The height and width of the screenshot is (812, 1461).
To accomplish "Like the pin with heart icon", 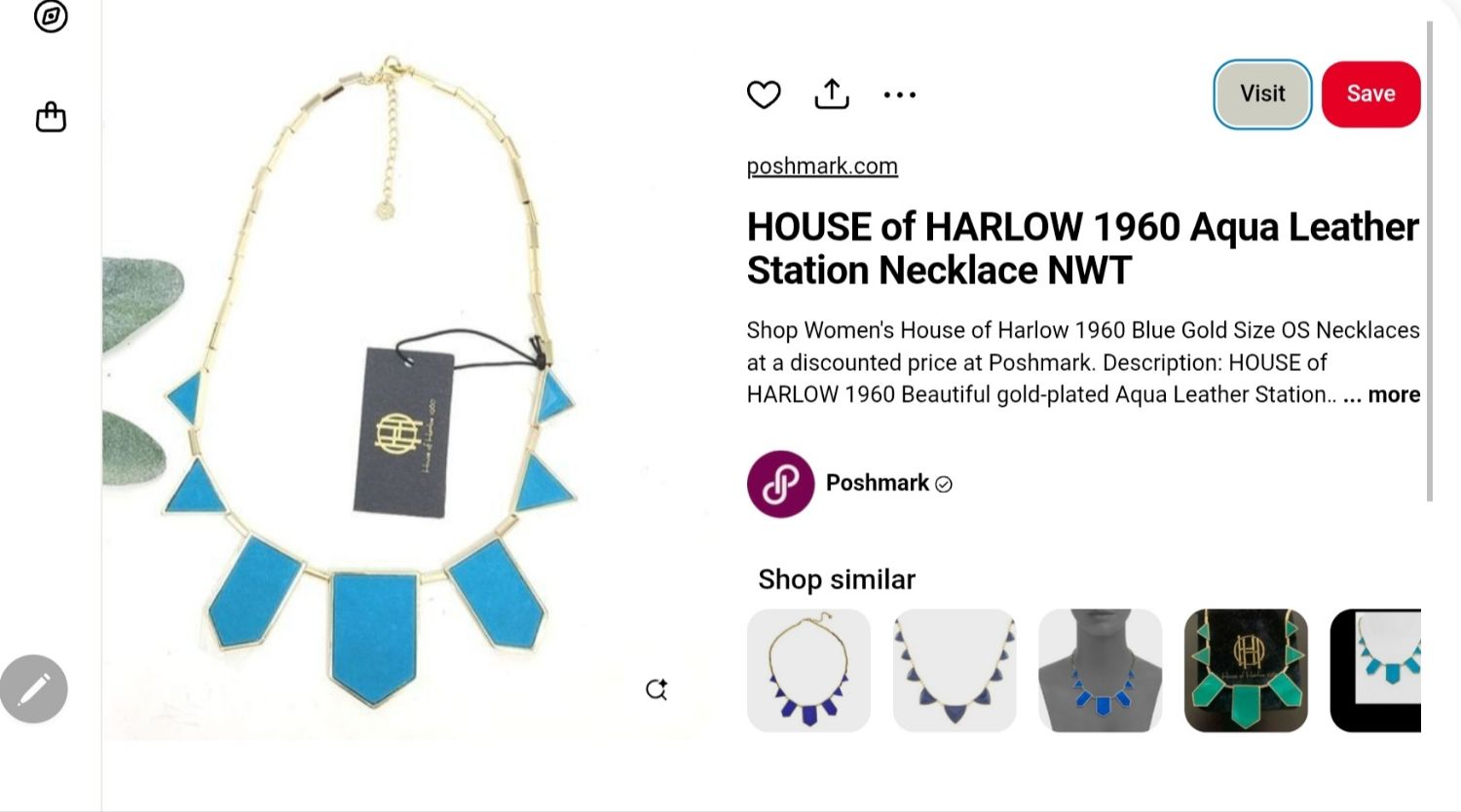I will (x=764, y=94).
